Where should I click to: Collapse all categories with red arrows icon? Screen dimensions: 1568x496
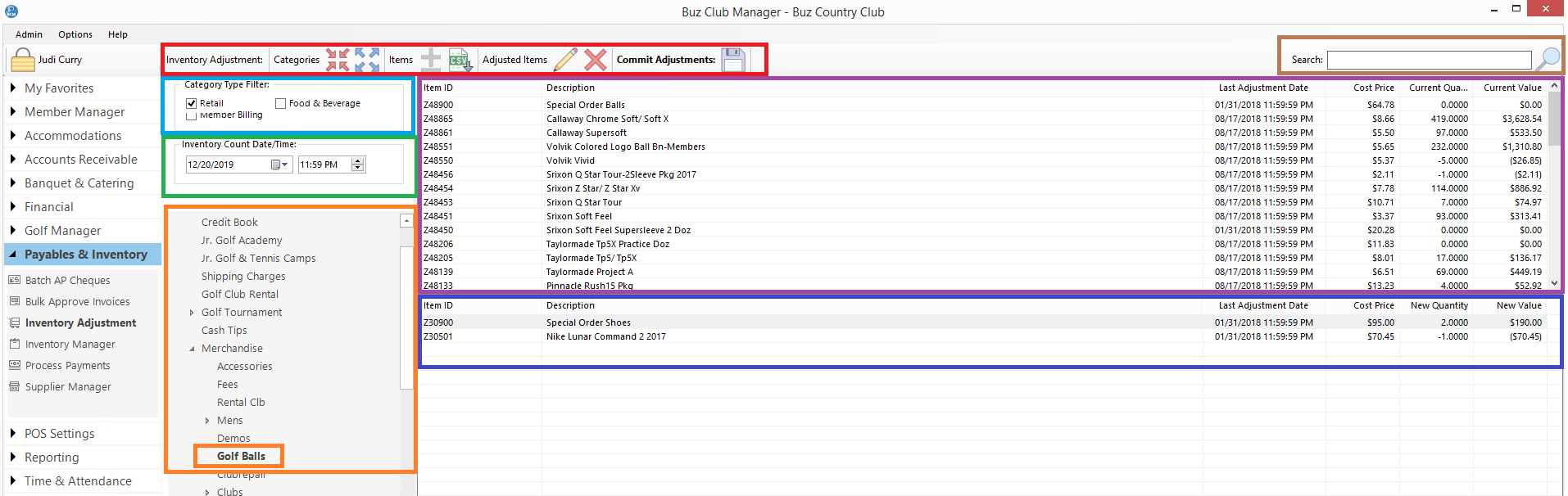coord(338,60)
